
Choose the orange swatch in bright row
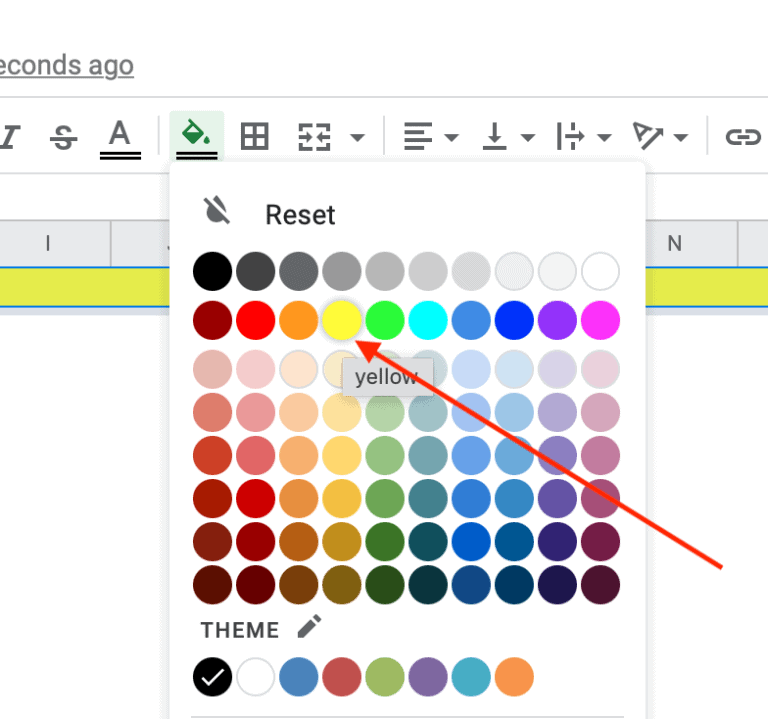click(x=299, y=320)
